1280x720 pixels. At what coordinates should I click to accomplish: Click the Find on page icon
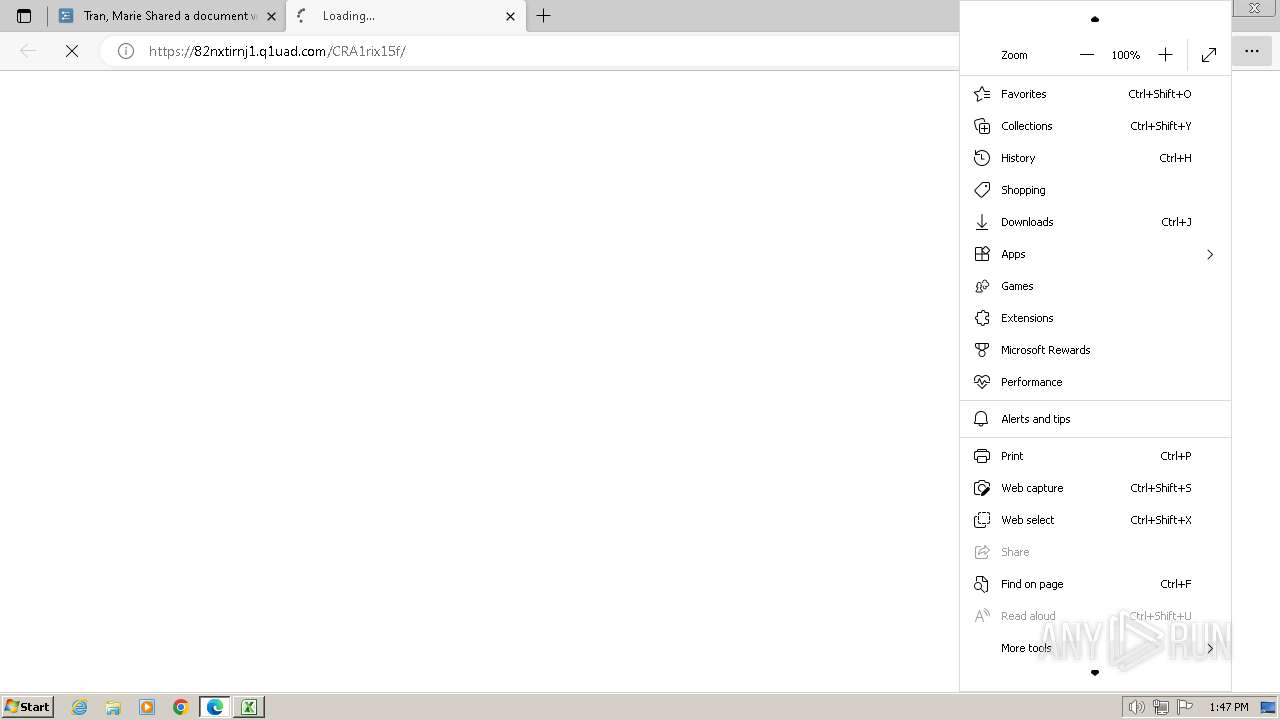point(982,584)
